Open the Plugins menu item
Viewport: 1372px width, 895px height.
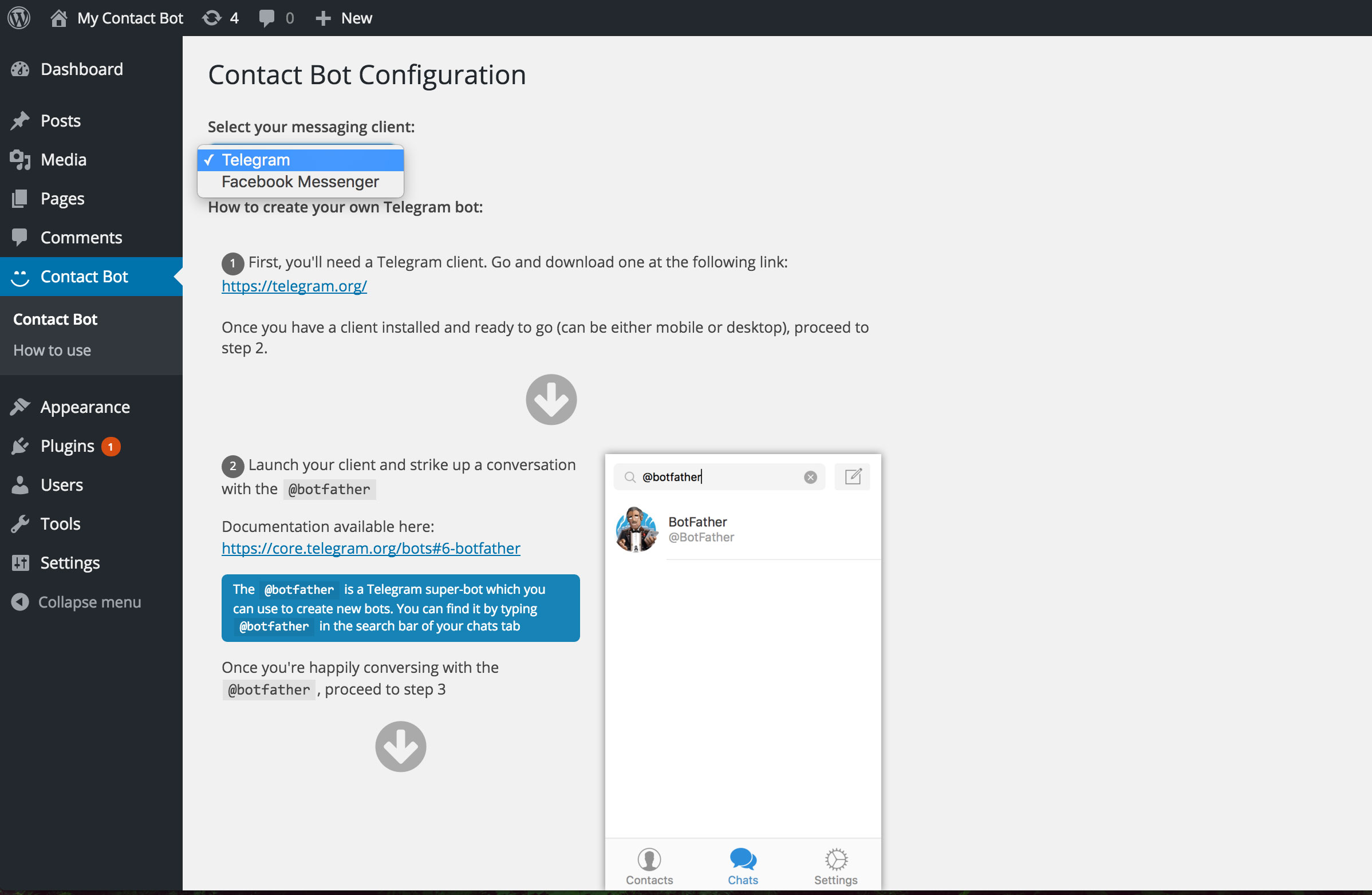point(67,446)
